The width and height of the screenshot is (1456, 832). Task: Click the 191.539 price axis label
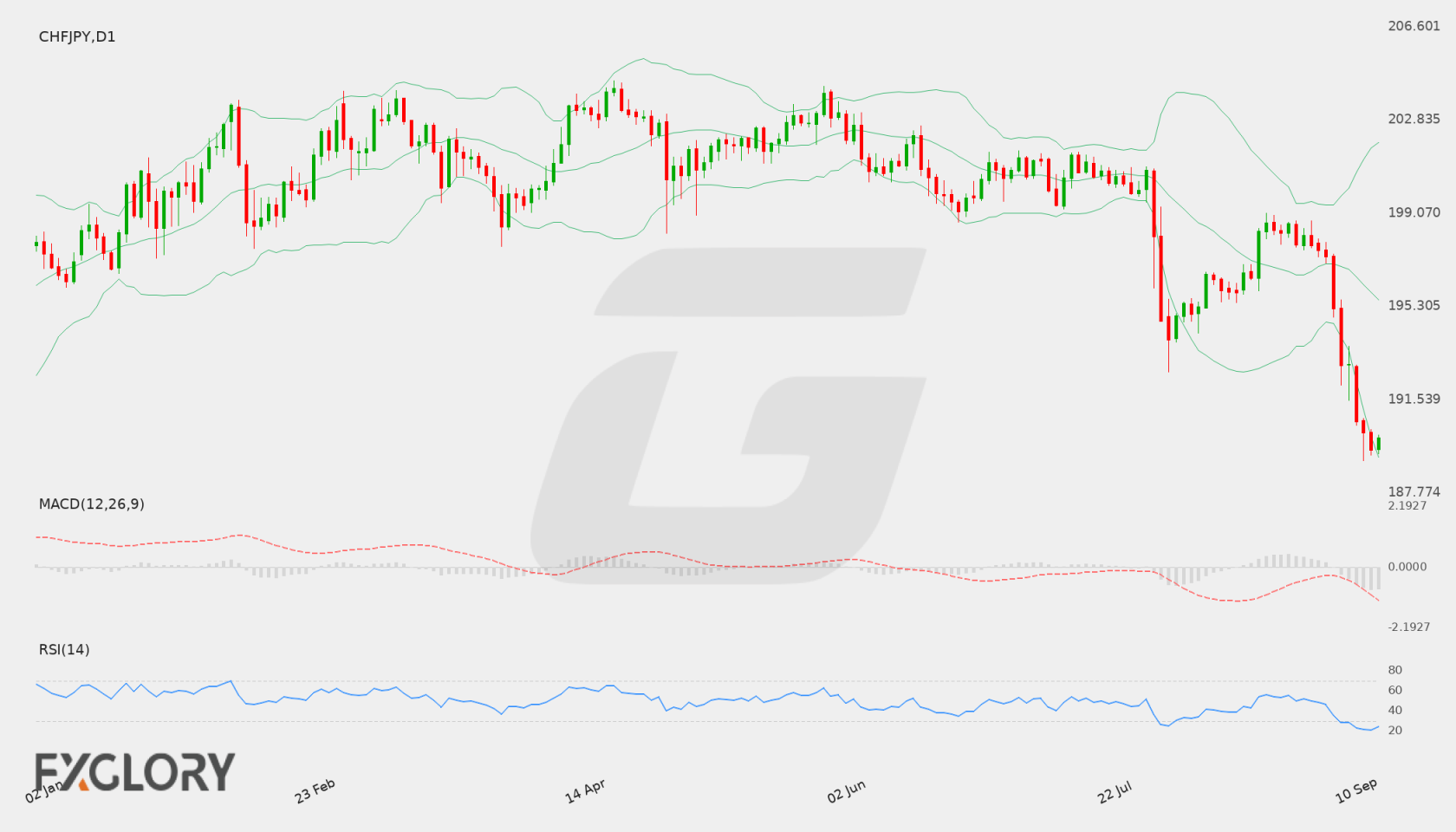pos(1414,399)
